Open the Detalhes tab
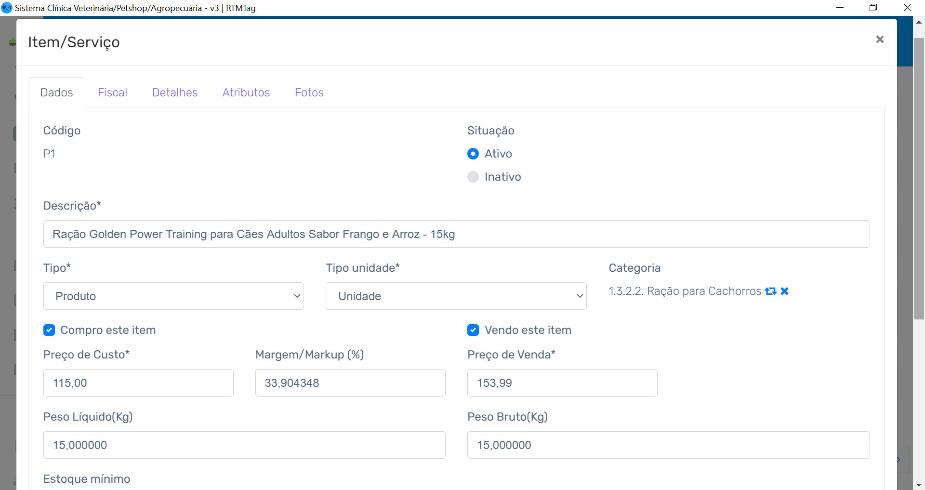The height and width of the screenshot is (490, 925). pyautogui.click(x=174, y=92)
